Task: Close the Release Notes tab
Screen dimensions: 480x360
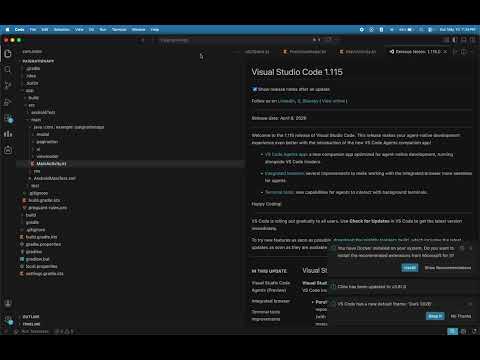Action: pos(445,52)
